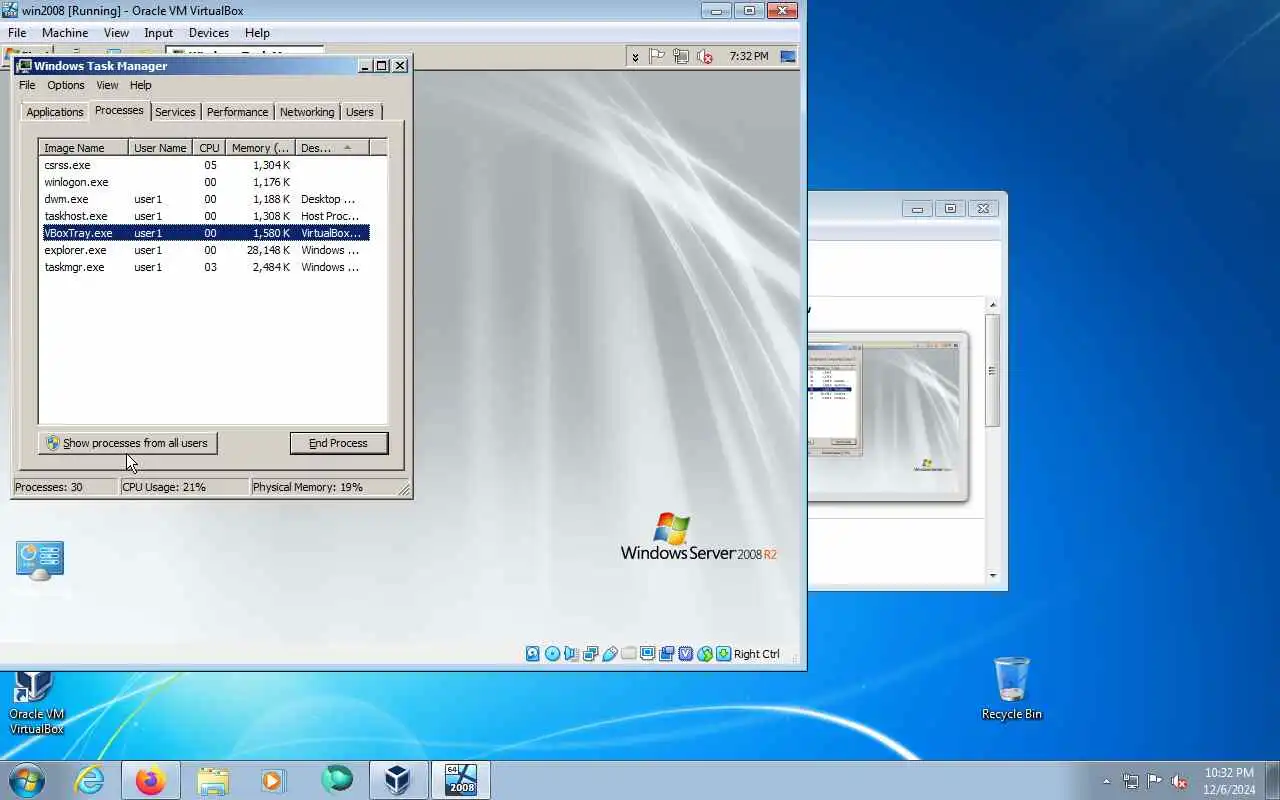This screenshot has height=800, width=1280.
Task: Click Show processes from all users button
Action: (x=127, y=443)
